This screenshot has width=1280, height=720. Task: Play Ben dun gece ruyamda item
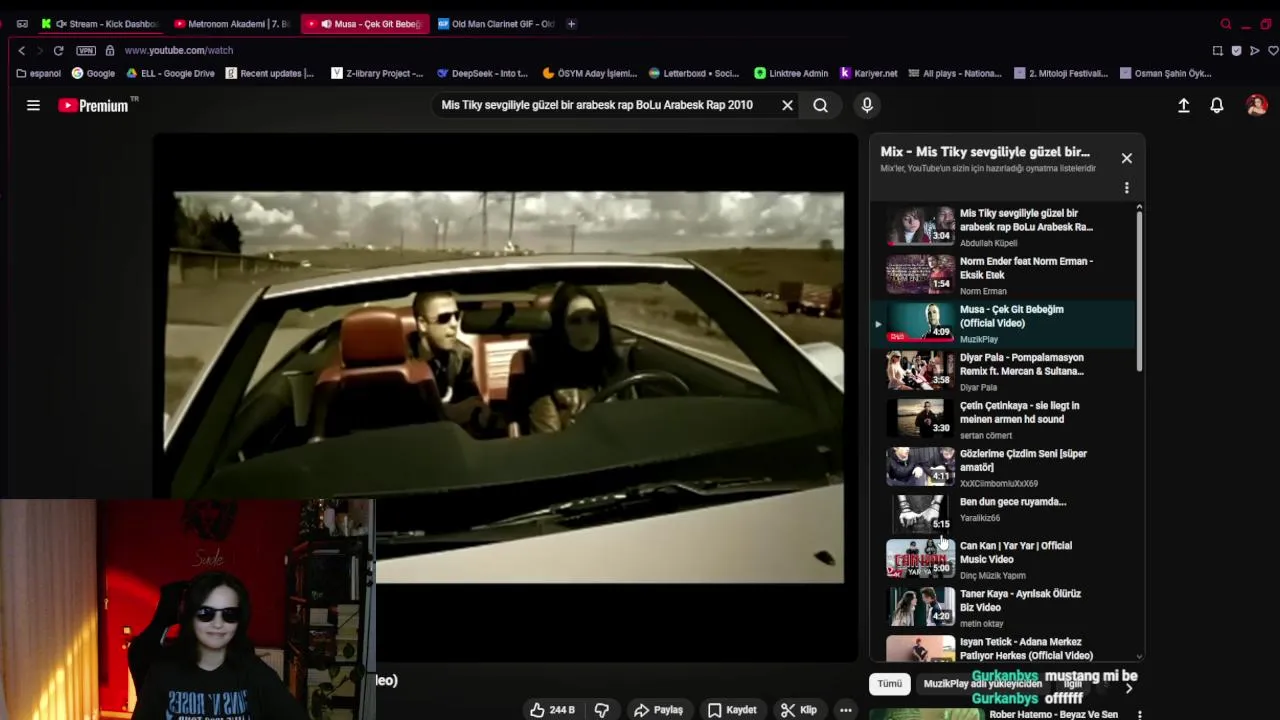[x=1004, y=513]
